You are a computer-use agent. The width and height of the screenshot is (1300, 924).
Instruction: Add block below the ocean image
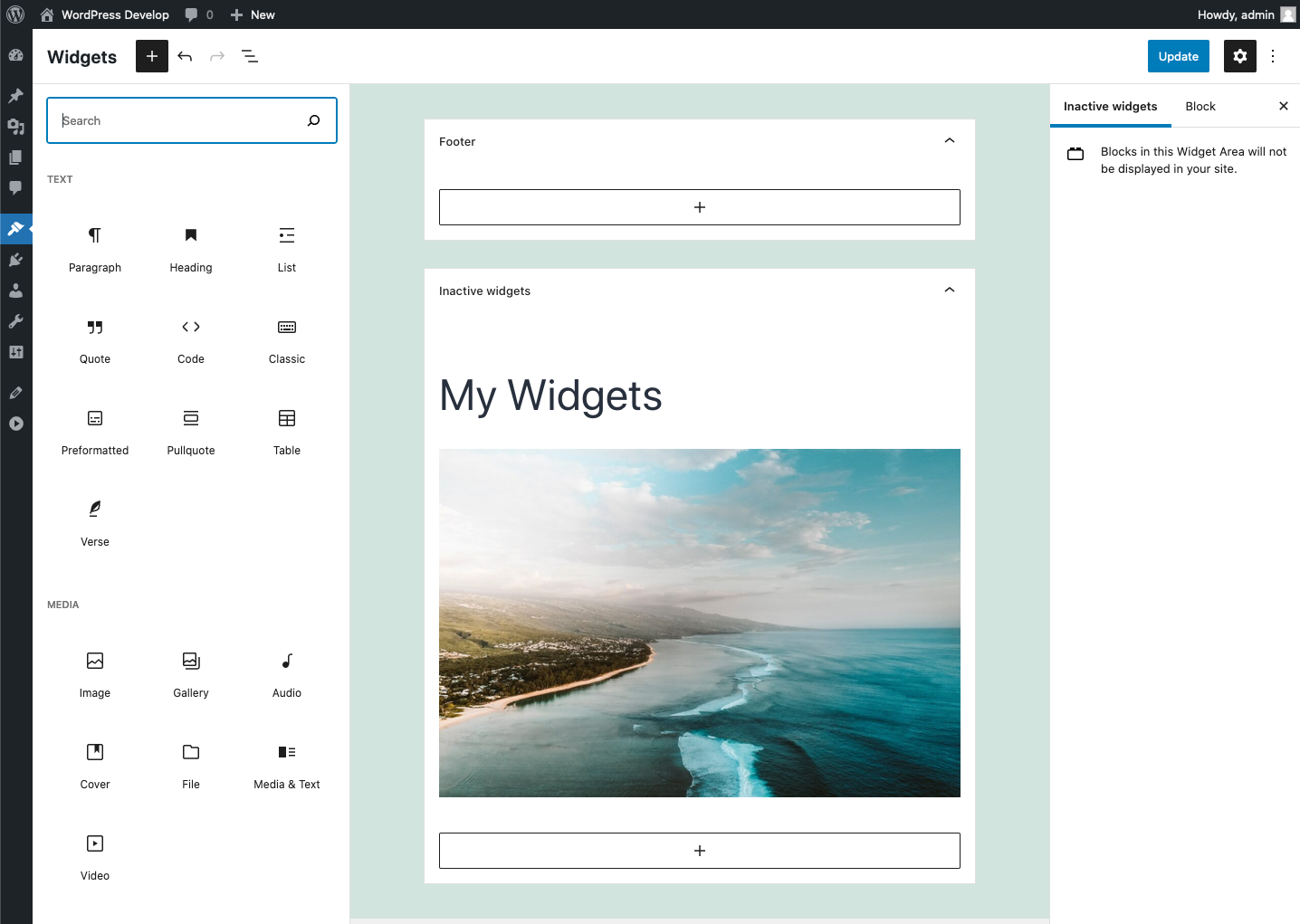click(700, 851)
